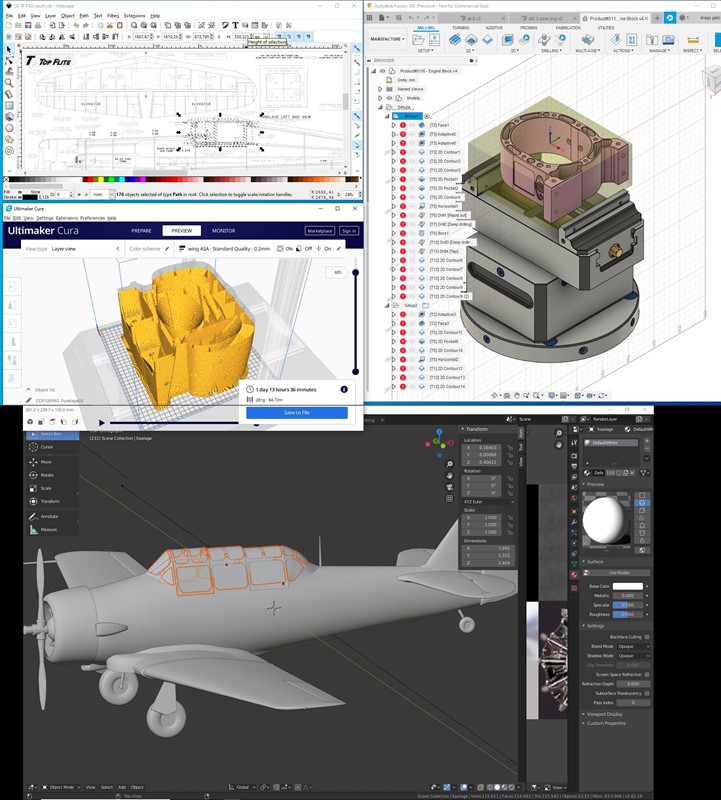This screenshot has height=800, width=721.
Task: Pick the Inkscape ellipse tool
Action: tap(9, 128)
